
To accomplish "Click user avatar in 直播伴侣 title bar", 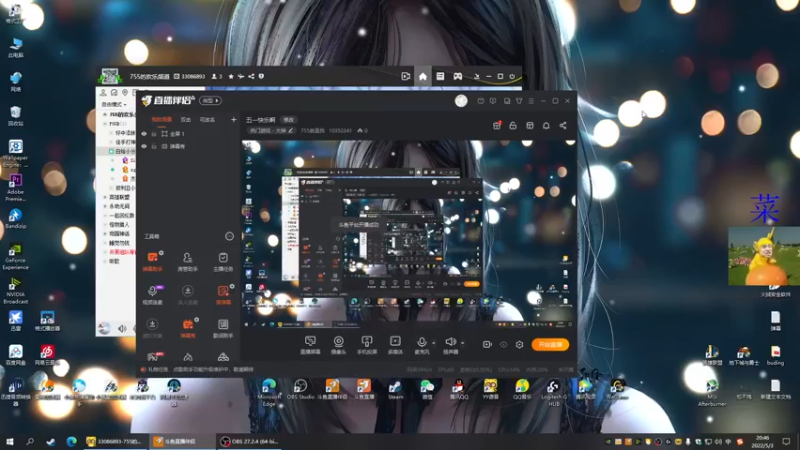I will (x=461, y=101).
